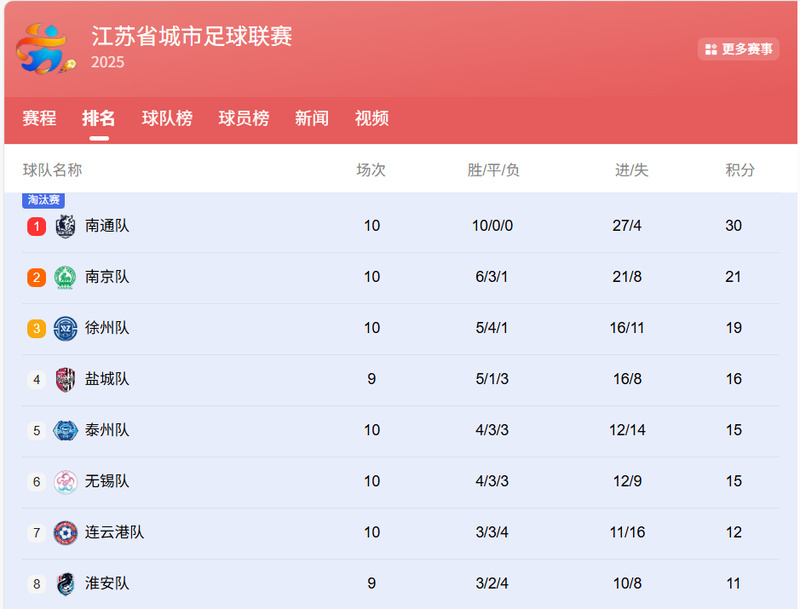Click 连云港队 goals 11/16

coord(627,532)
